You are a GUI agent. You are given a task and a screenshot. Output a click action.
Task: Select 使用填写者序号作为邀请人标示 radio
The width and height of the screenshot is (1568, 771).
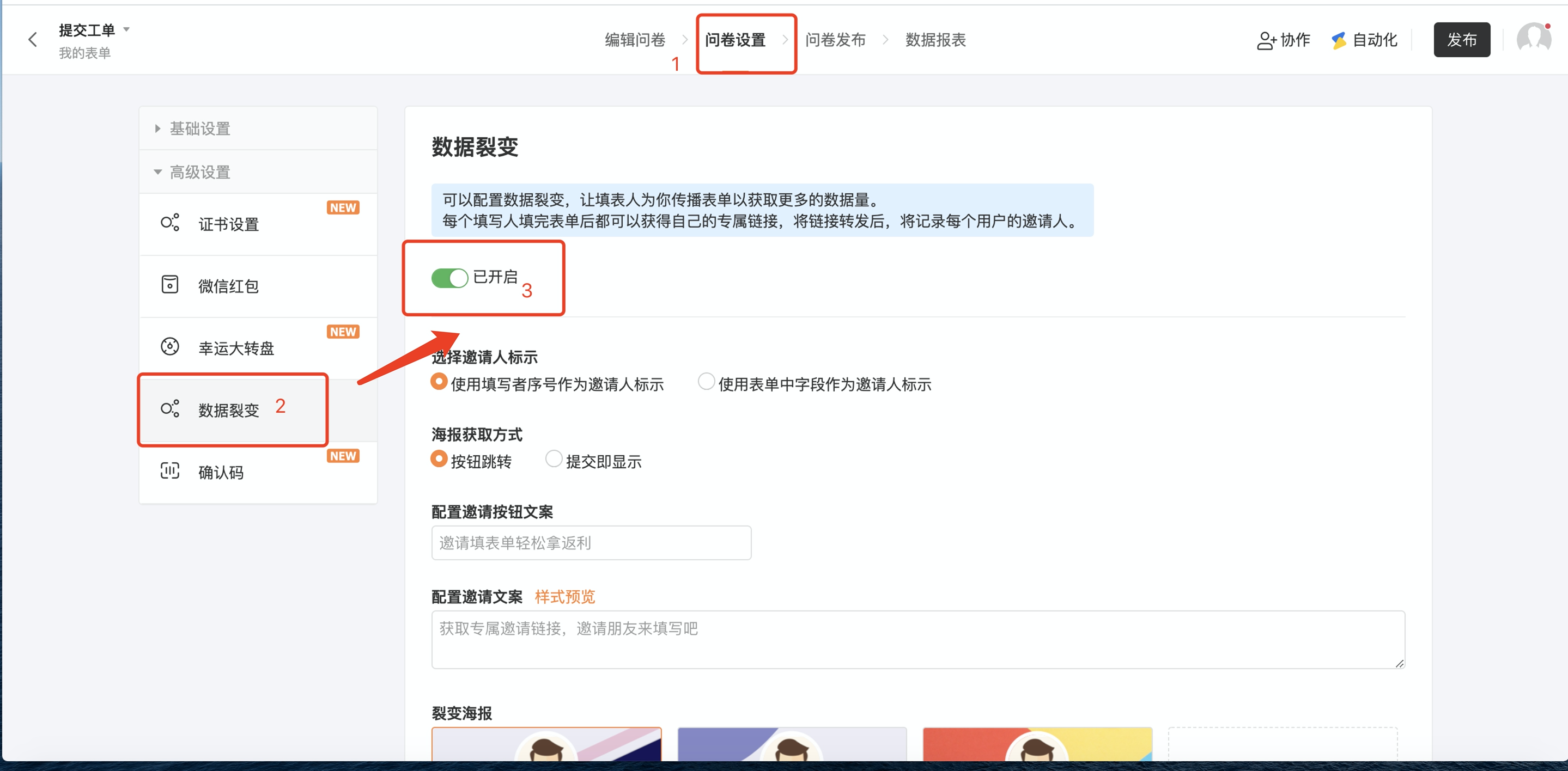[438, 382]
